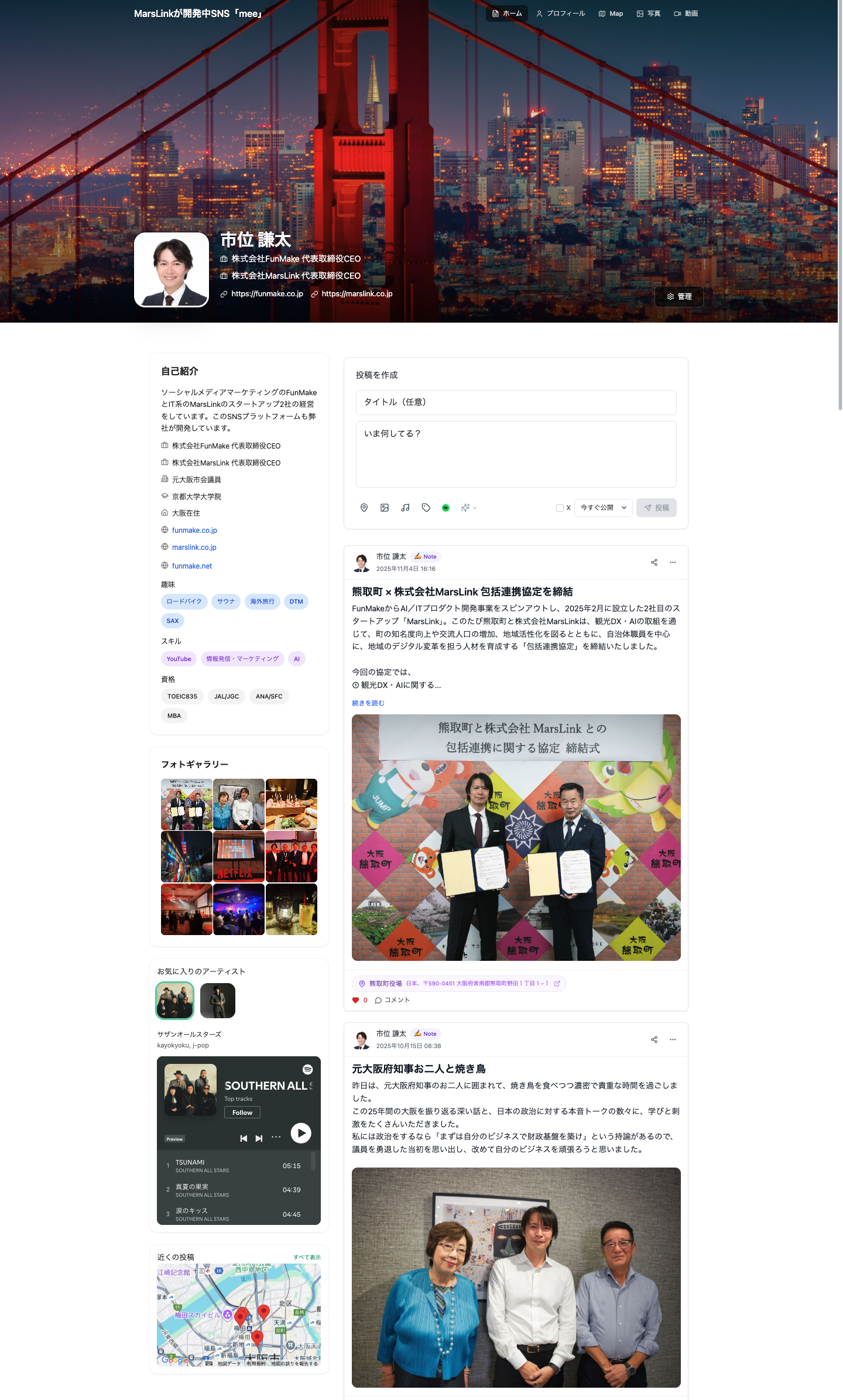Add a tag to the post
Screen dimensions: 843x1400
point(426,508)
